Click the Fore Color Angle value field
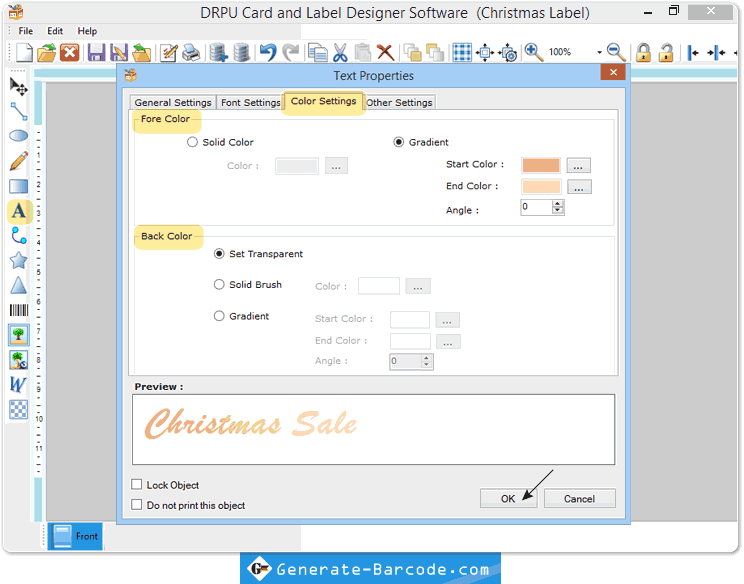The width and height of the screenshot is (744, 584). tap(537, 207)
